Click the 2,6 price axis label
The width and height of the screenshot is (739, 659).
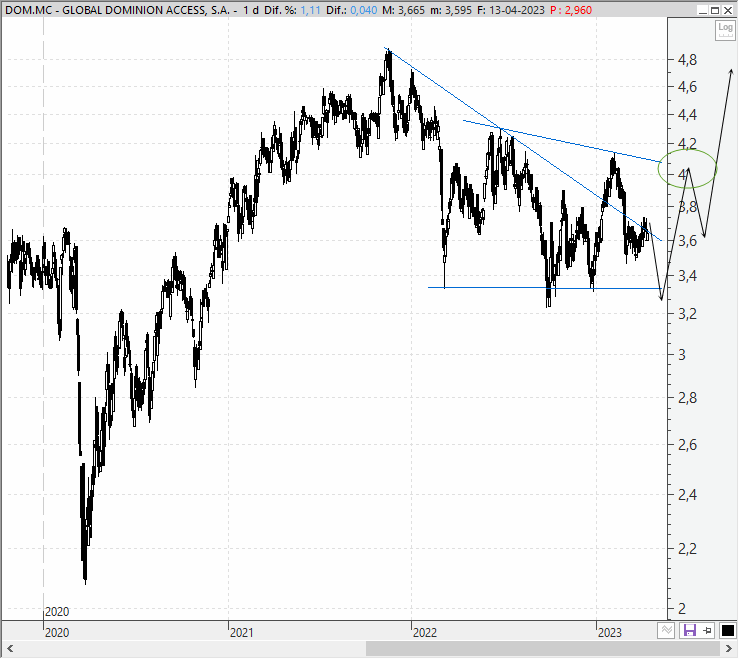687,445
